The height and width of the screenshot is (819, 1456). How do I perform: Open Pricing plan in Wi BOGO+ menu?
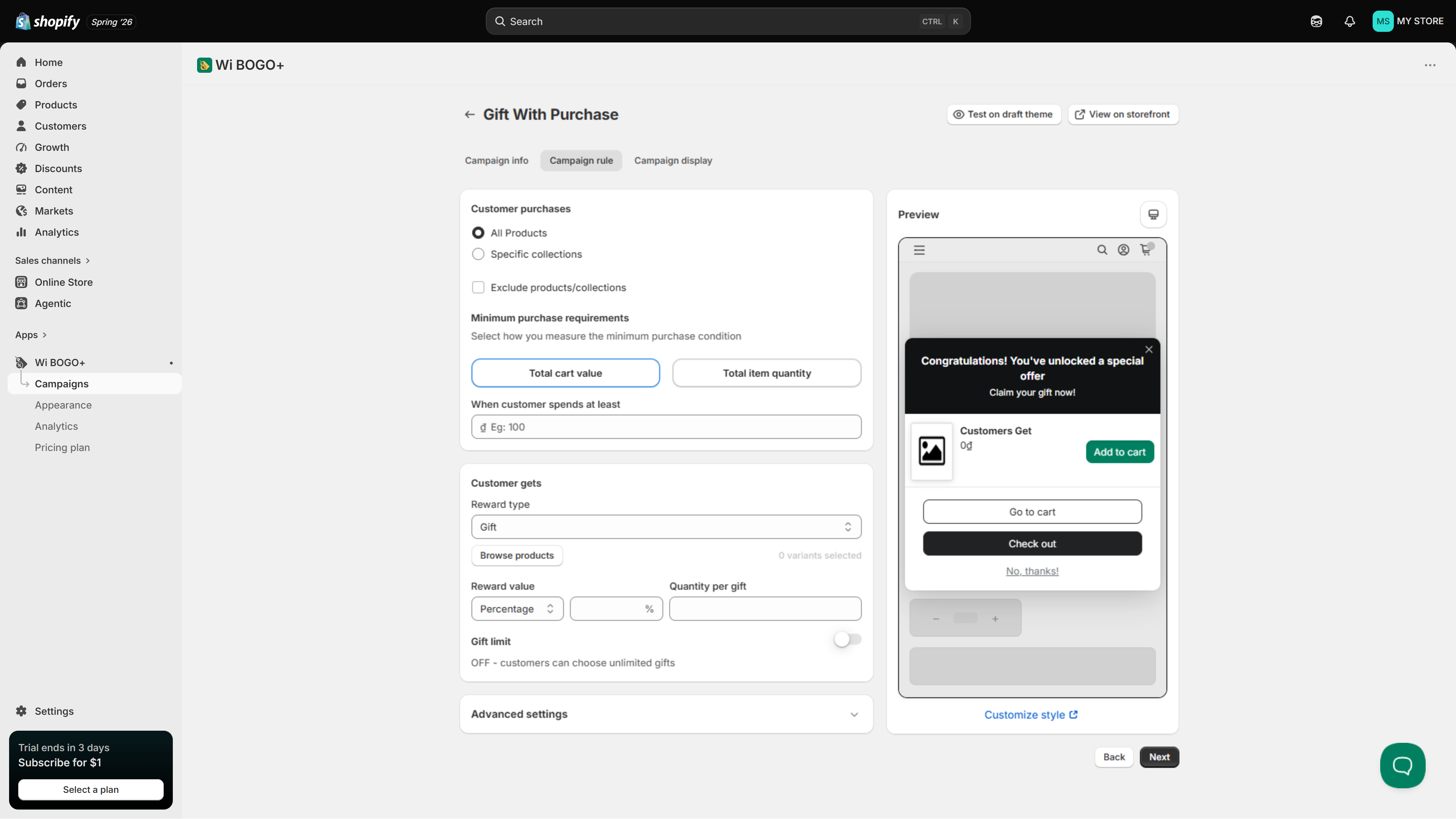point(62,448)
